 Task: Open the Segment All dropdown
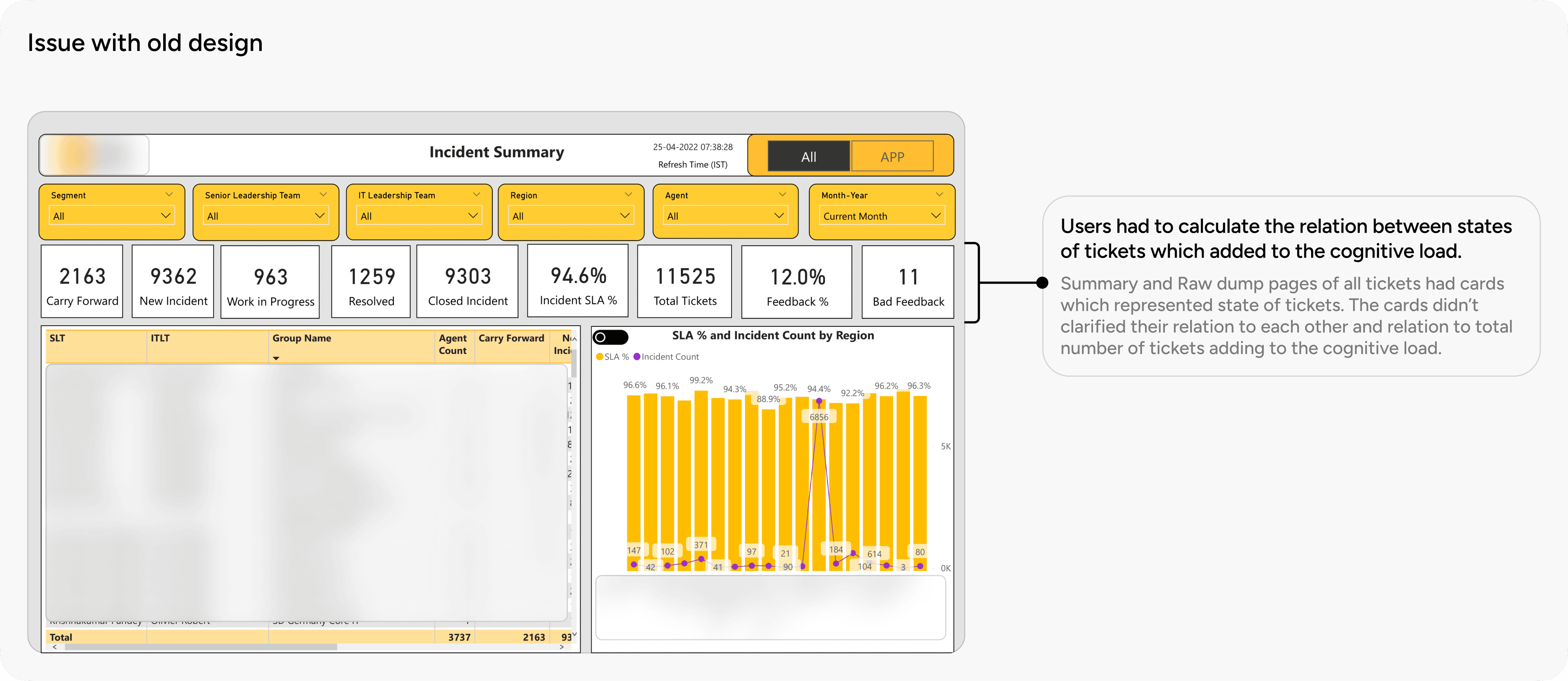(111, 215)
